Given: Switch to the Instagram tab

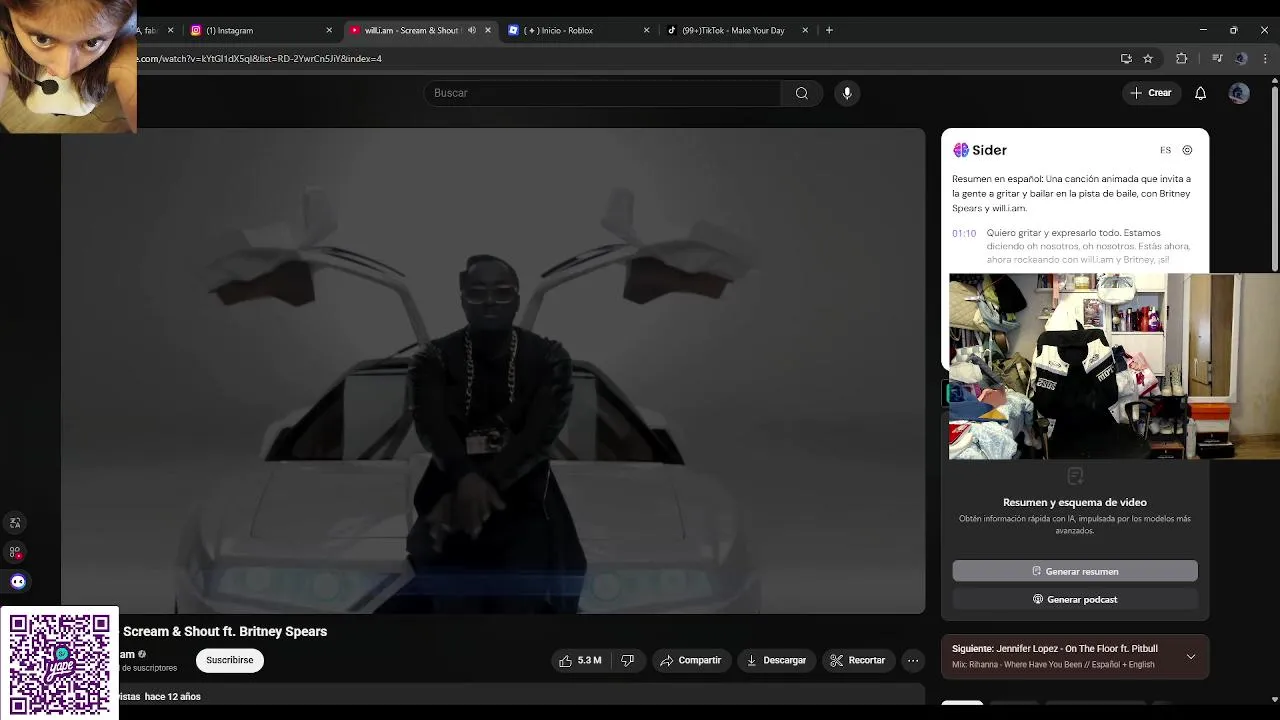Looking at the screenshot, I should (x=260, y=30).
